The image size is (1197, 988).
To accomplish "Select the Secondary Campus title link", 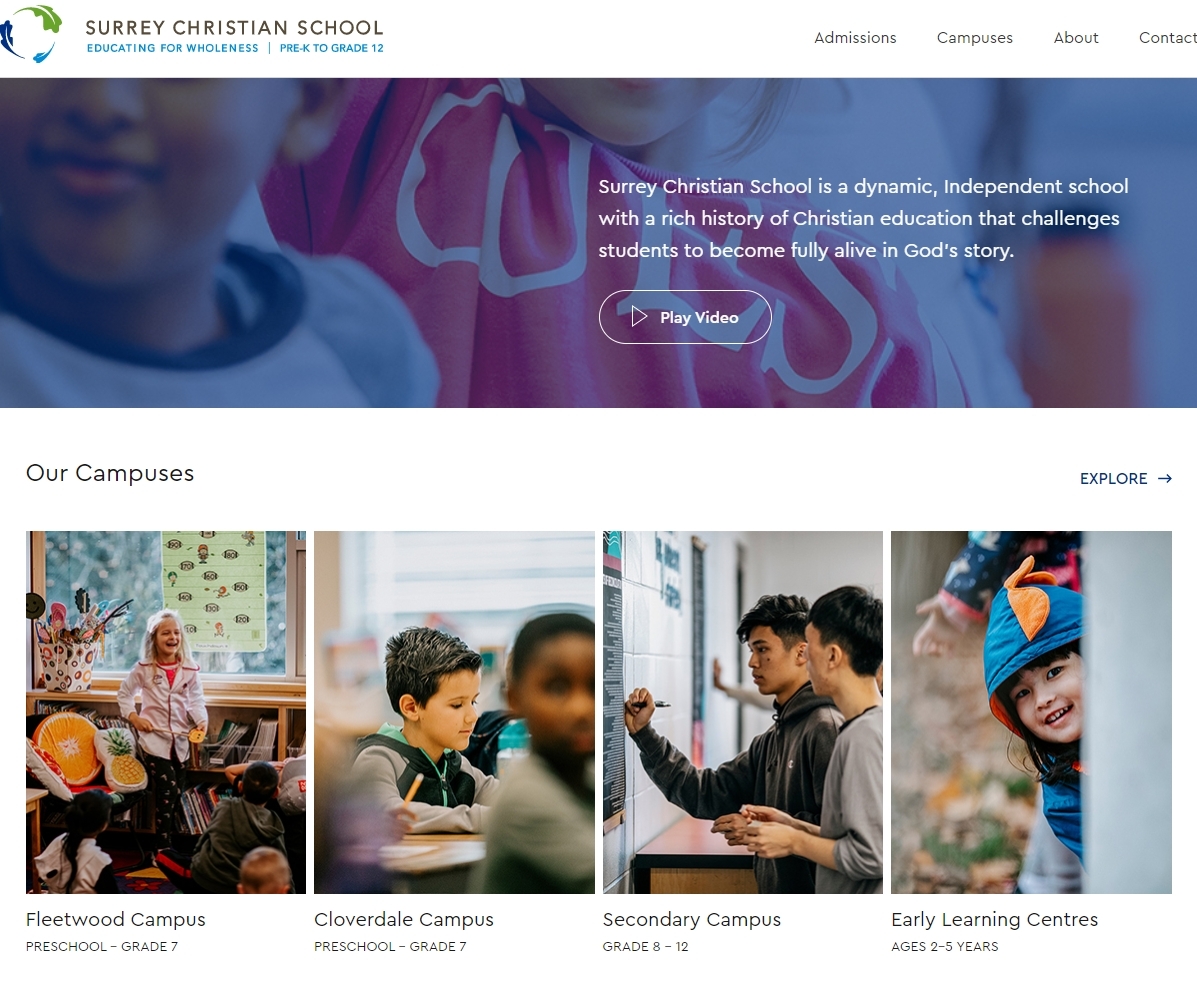I will tap(692, 919).
